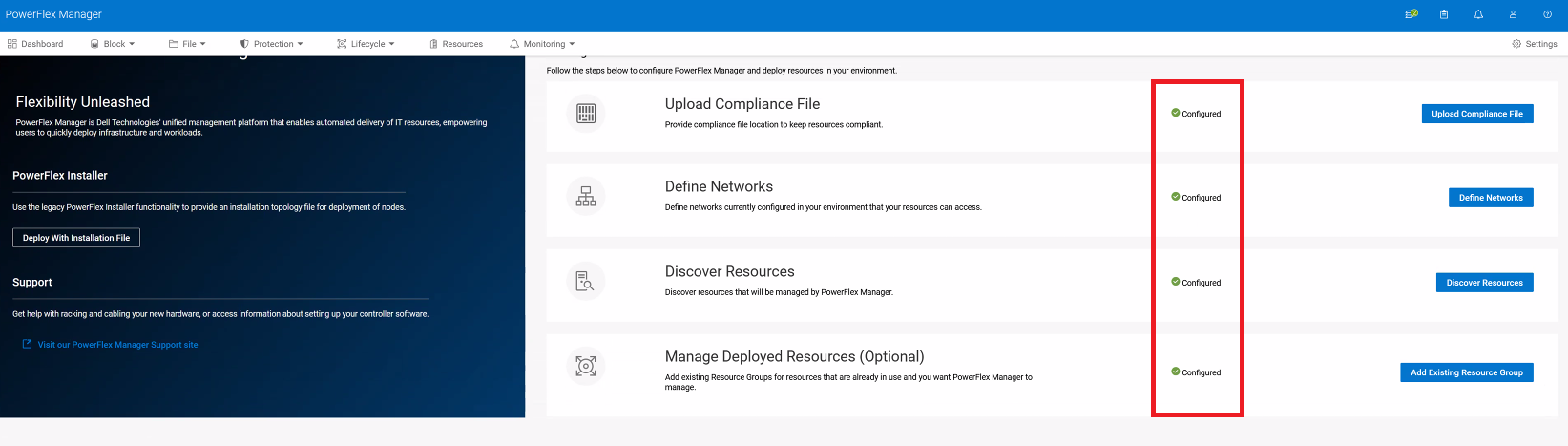Click green check beside Manage Deployed Resources status

(x=1176, y=372)
